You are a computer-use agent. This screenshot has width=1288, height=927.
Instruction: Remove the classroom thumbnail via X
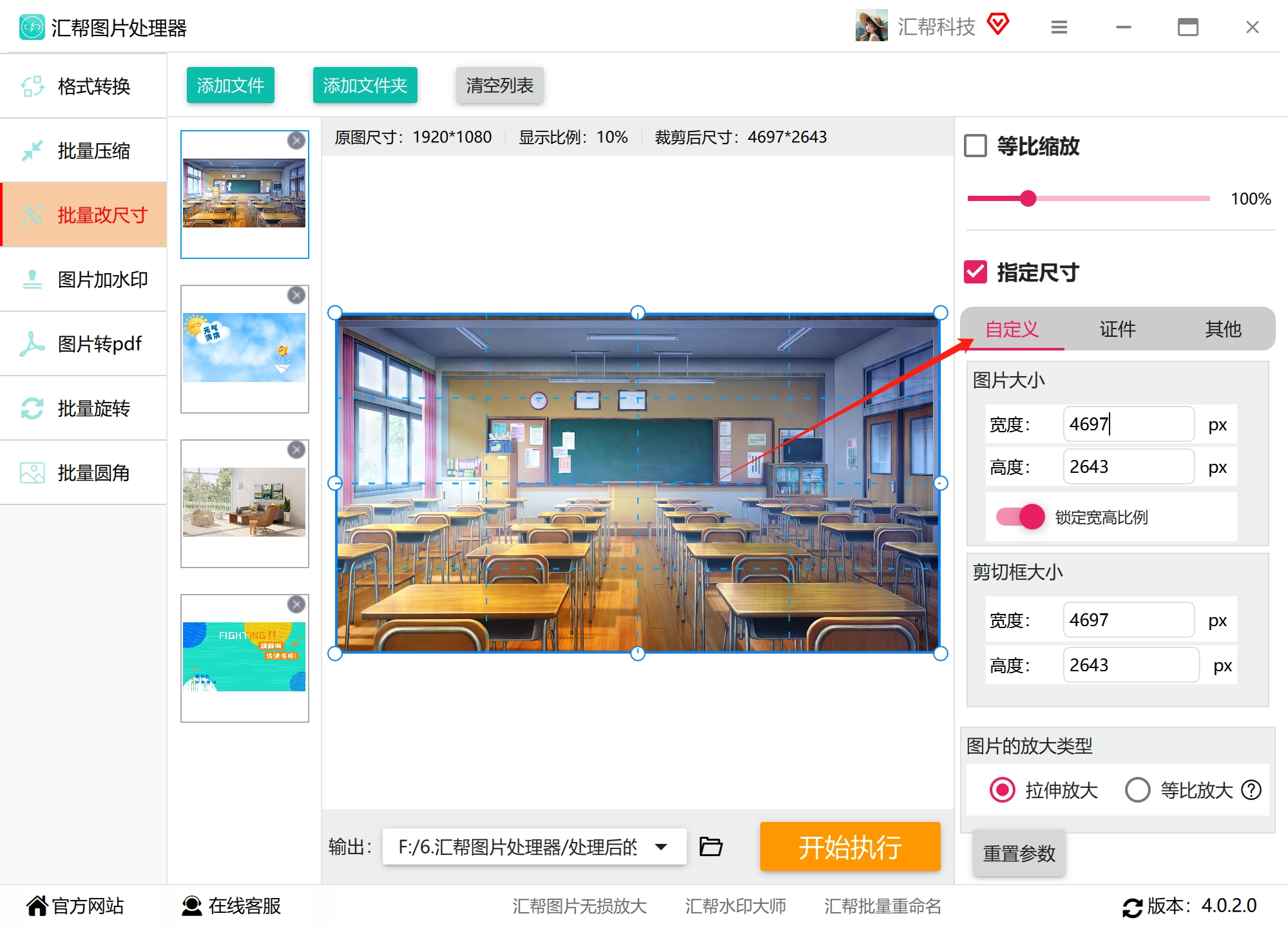[296, 140]
